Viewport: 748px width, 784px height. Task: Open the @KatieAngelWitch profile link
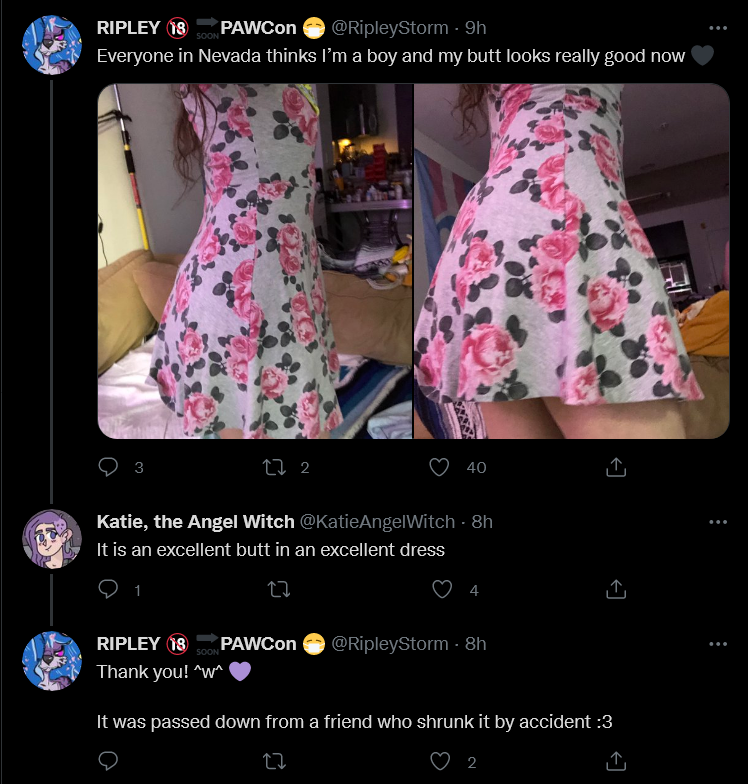point(377,522)
